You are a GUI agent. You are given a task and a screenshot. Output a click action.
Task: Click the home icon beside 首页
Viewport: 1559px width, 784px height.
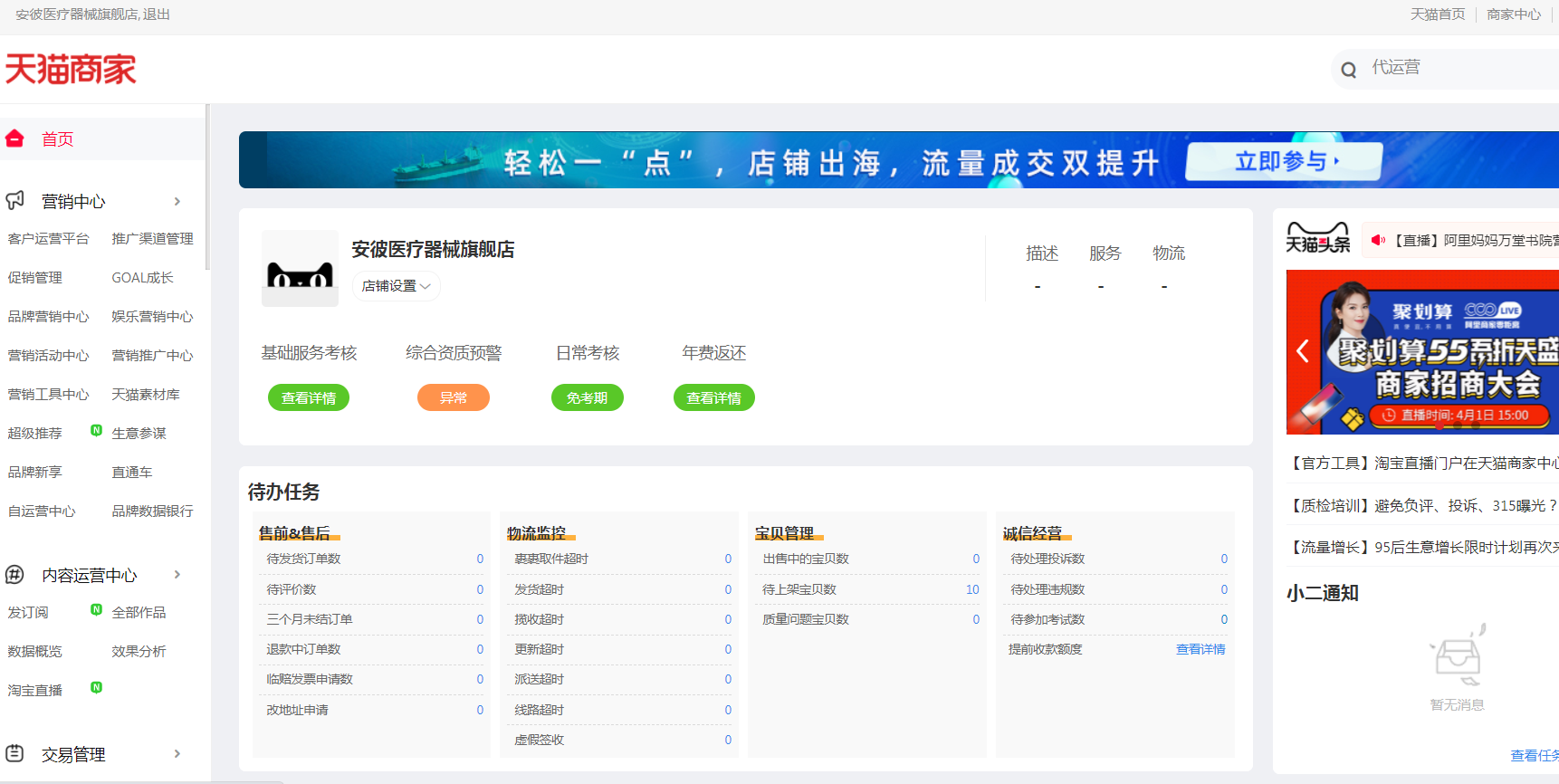[14, 139]
